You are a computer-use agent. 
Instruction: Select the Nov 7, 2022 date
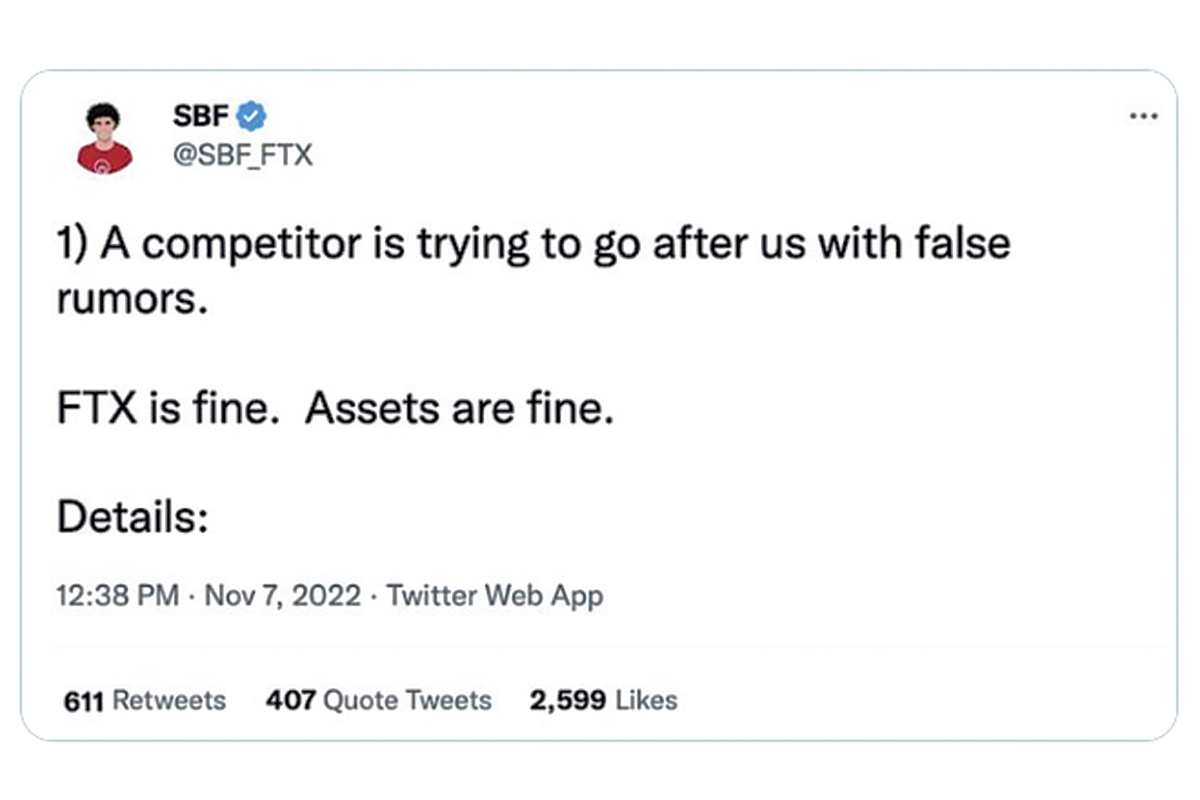282,596
